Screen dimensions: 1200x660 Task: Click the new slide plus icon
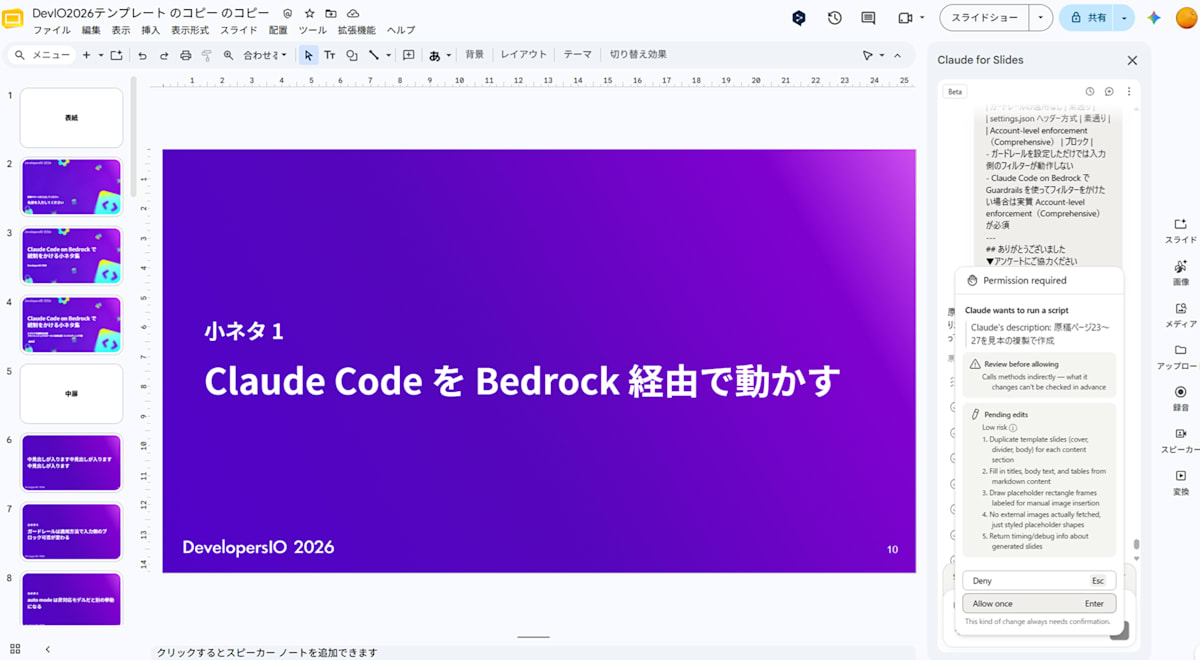tap(86, 55)
